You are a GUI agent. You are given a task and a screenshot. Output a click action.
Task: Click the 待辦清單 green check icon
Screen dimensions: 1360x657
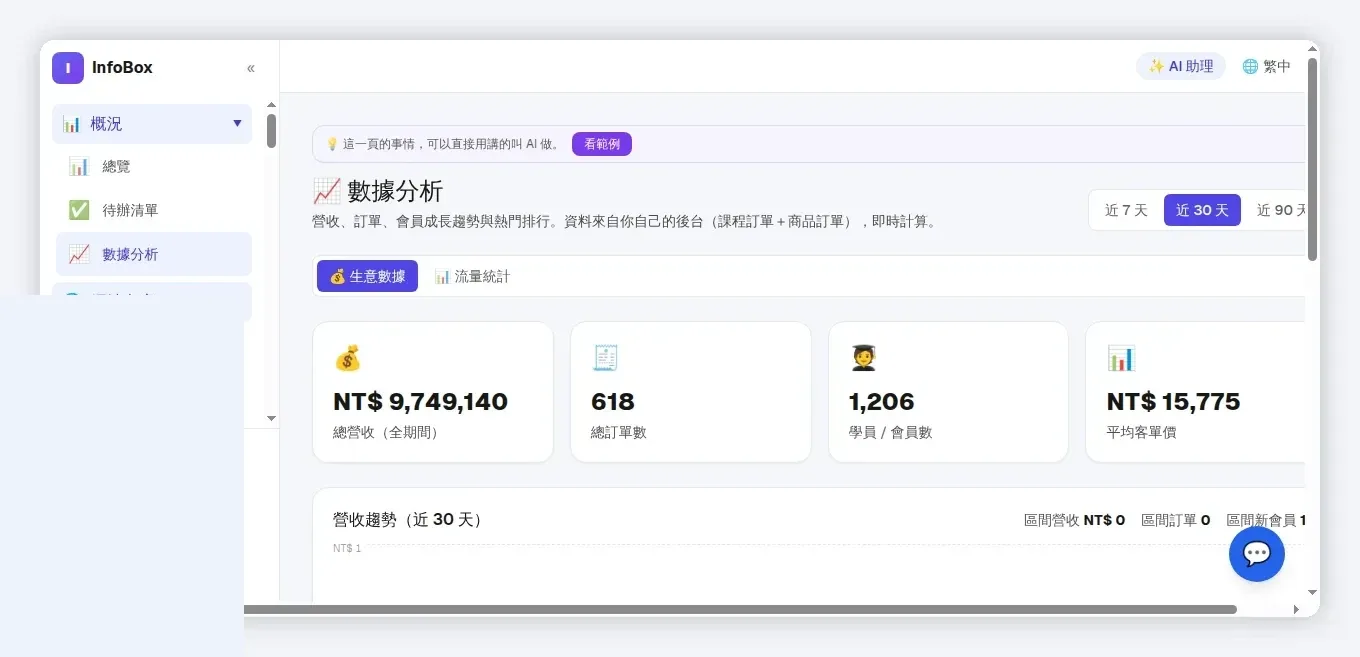pos(79,210)
